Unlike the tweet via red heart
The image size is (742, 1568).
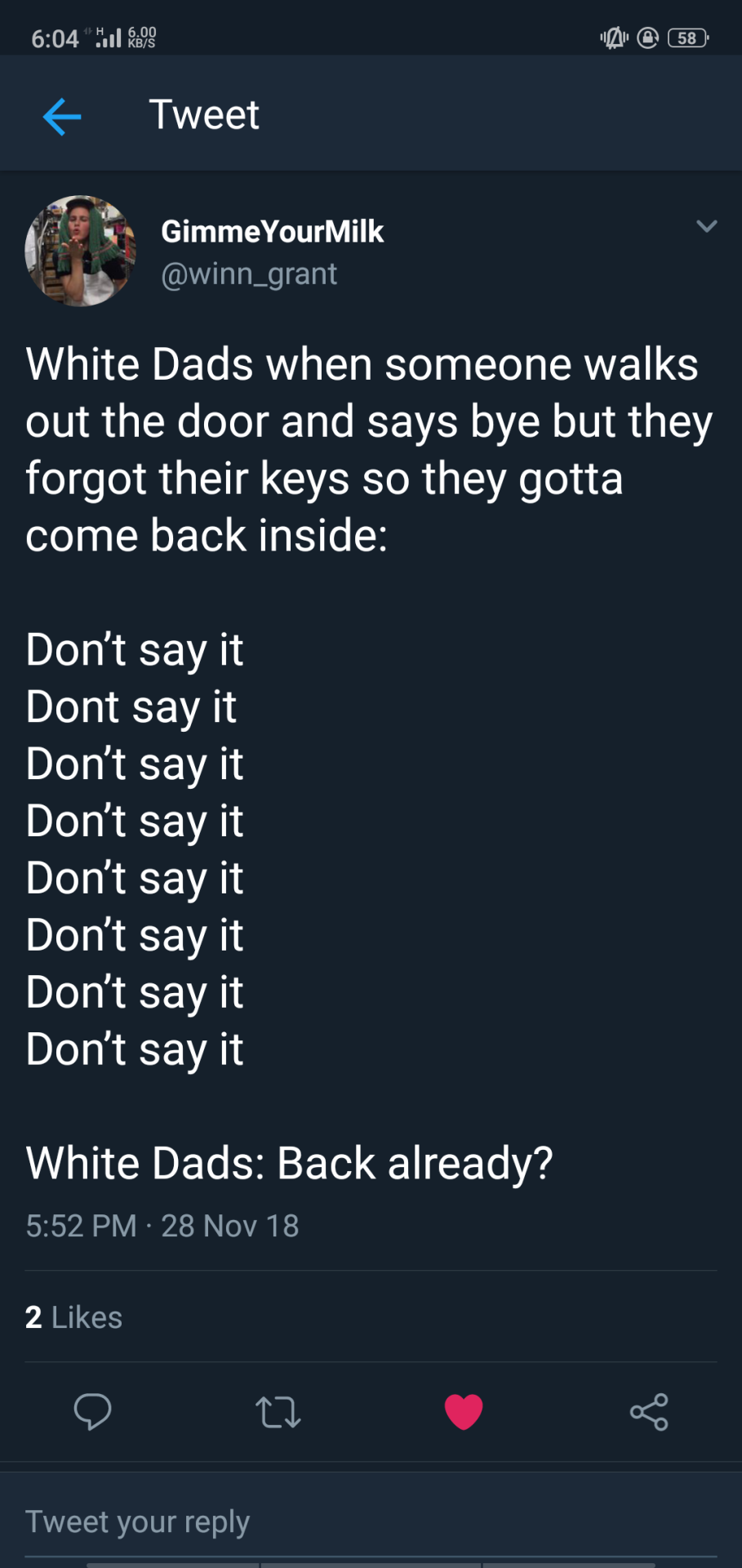pos(464,1412)
